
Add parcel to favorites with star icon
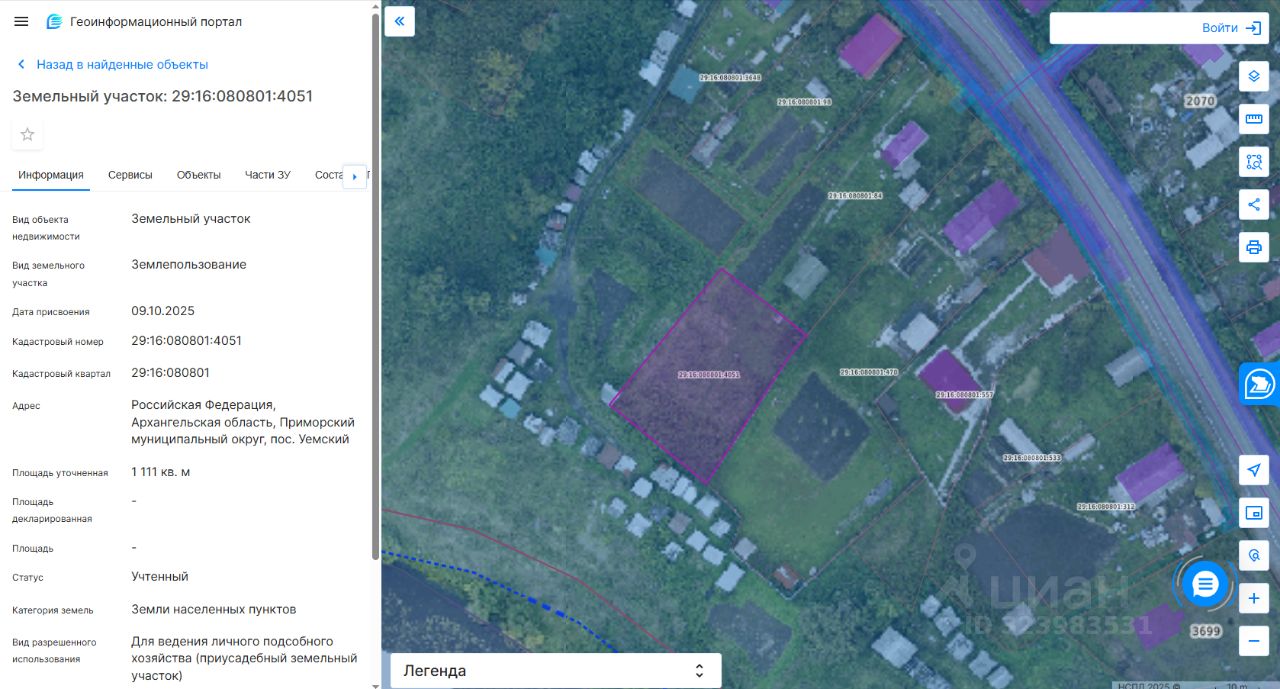(27, 134)
